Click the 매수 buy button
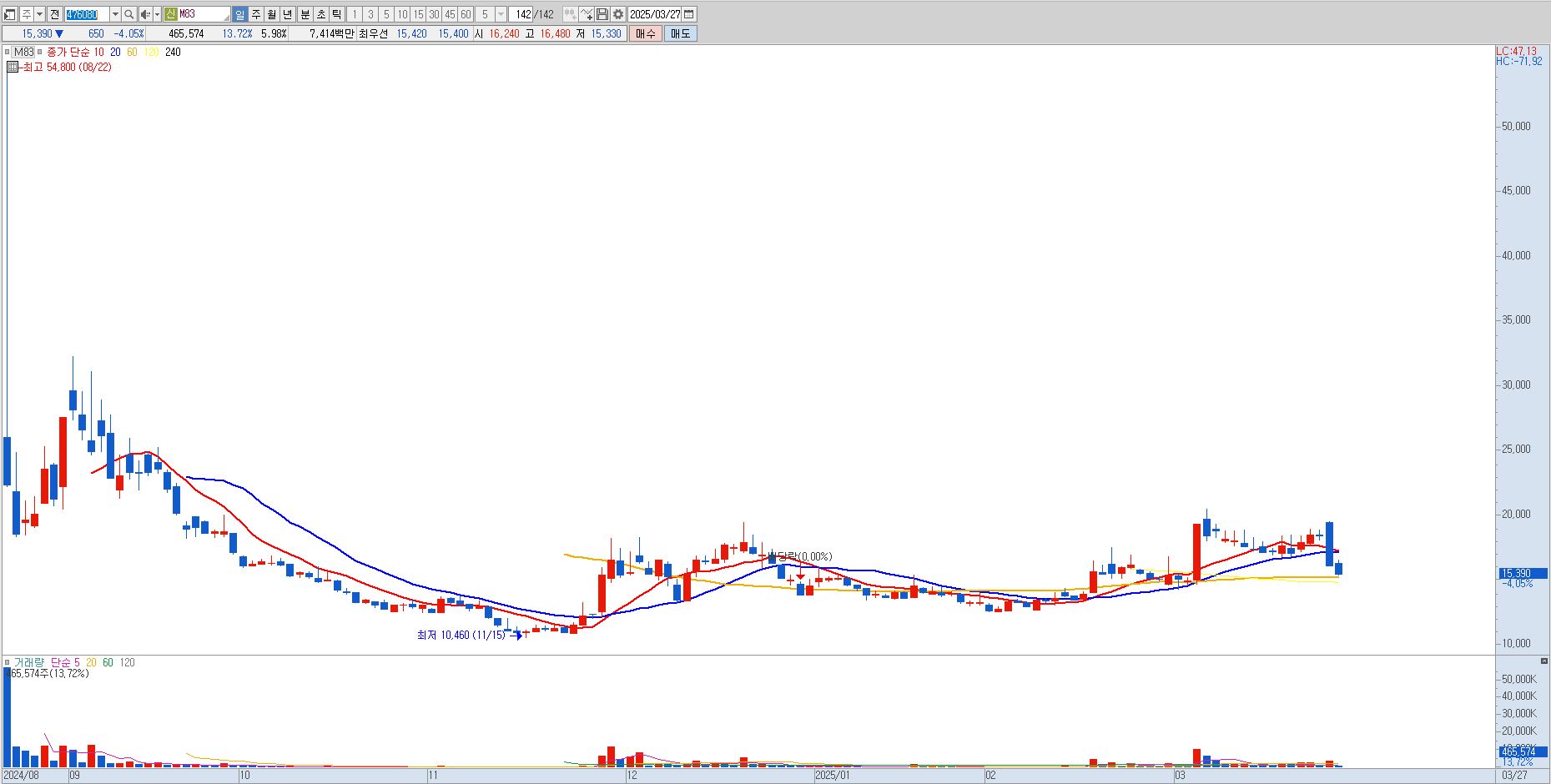 [646, 33]
